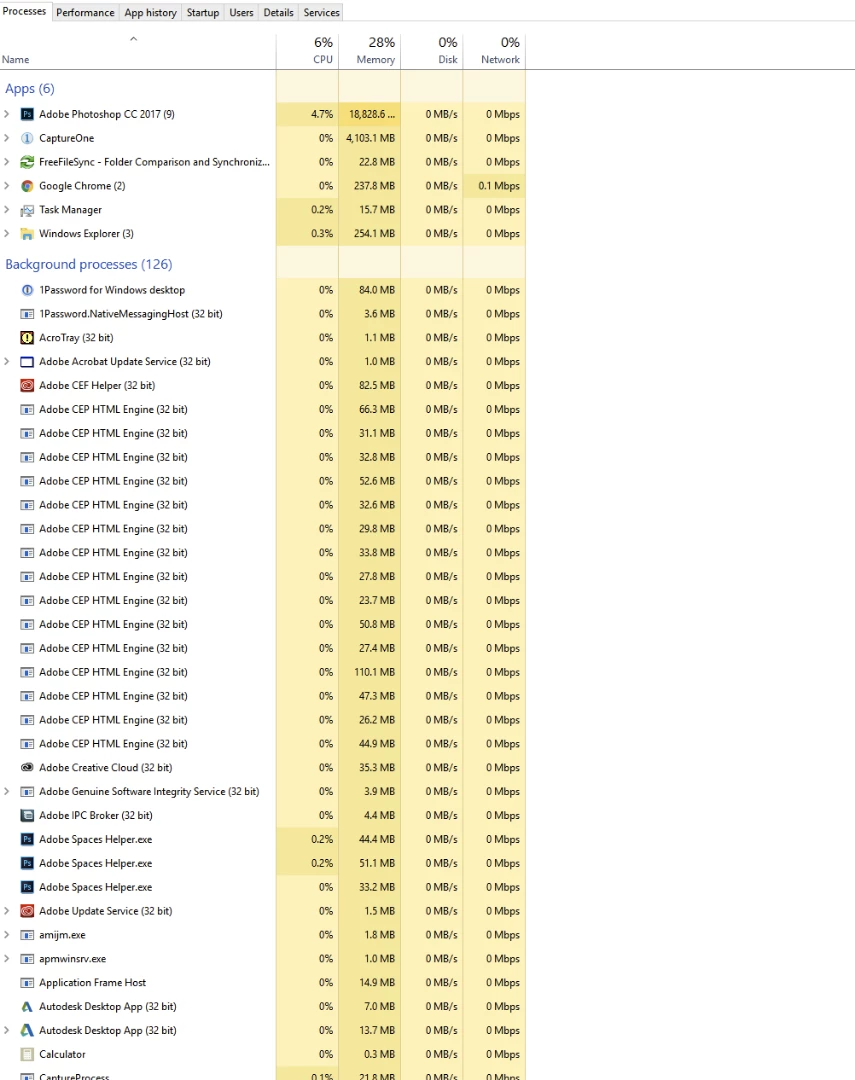Image resolution: width=855 pixels, height=1080 pixels.
Task: Sort processes by the Memory column
Action: [x=369, y=50]
